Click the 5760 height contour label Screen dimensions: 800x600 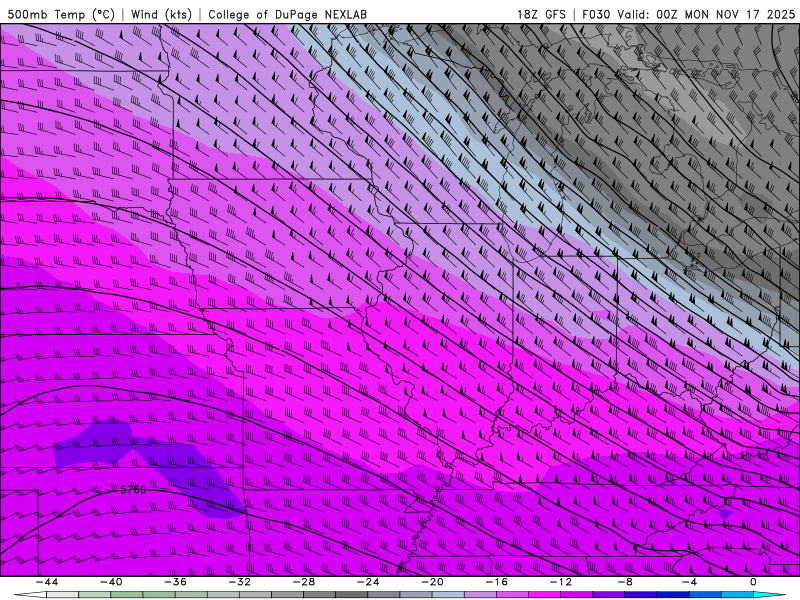tap(133, 490)
